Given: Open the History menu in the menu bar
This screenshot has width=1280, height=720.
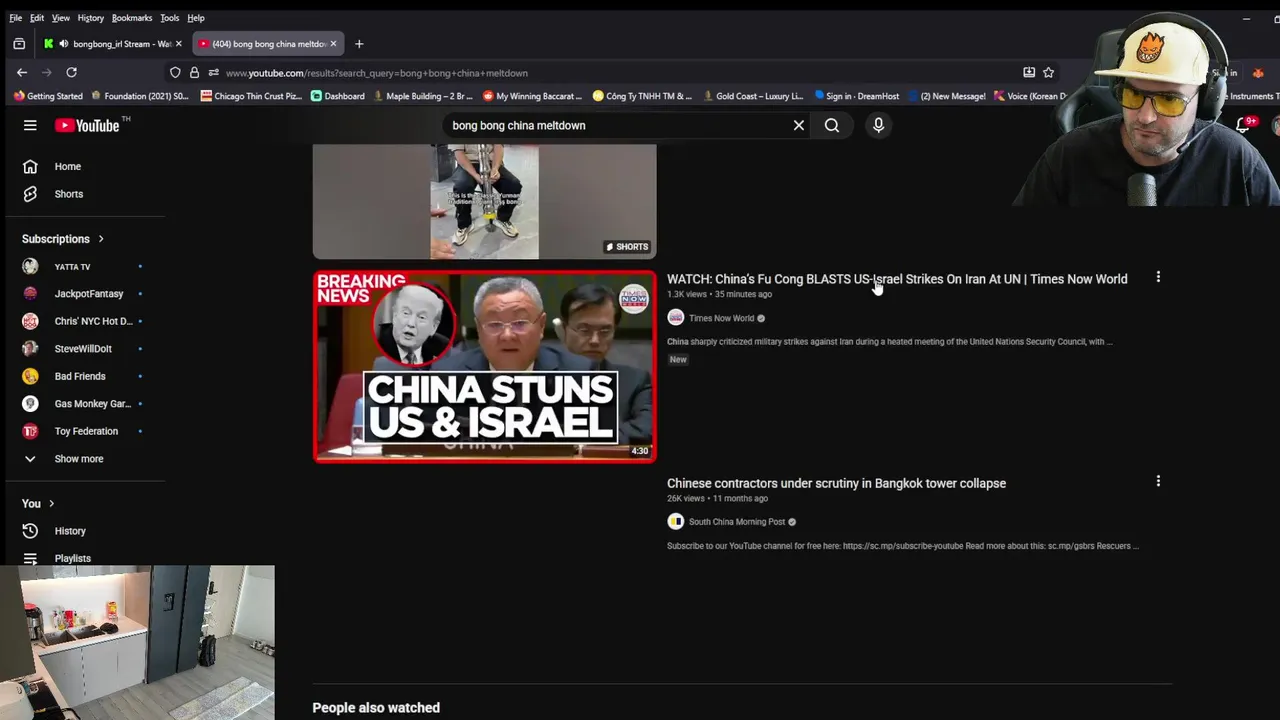Looking at the screenshot, I should pyautogui.click(x=91, y=18).
